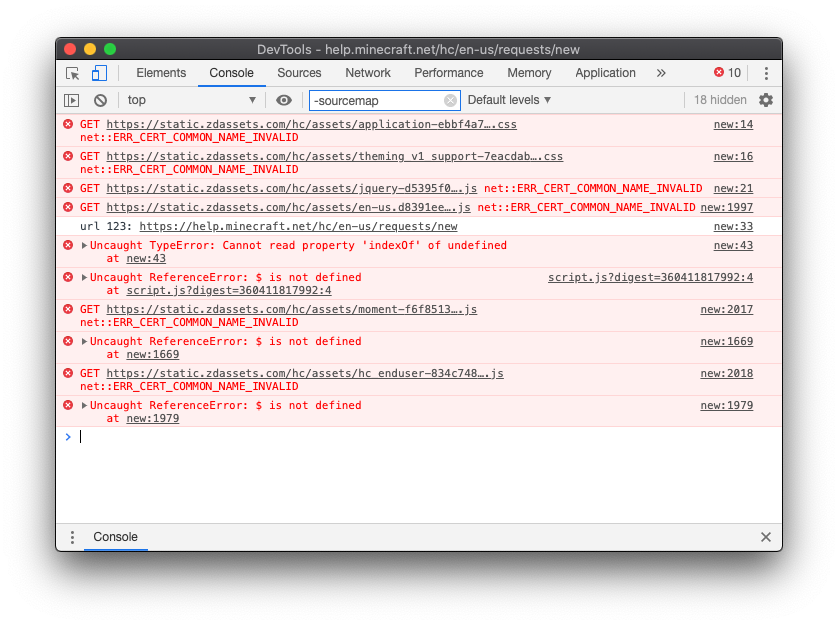Open the Performance tab
838x625 pixels.
[448, 73]
